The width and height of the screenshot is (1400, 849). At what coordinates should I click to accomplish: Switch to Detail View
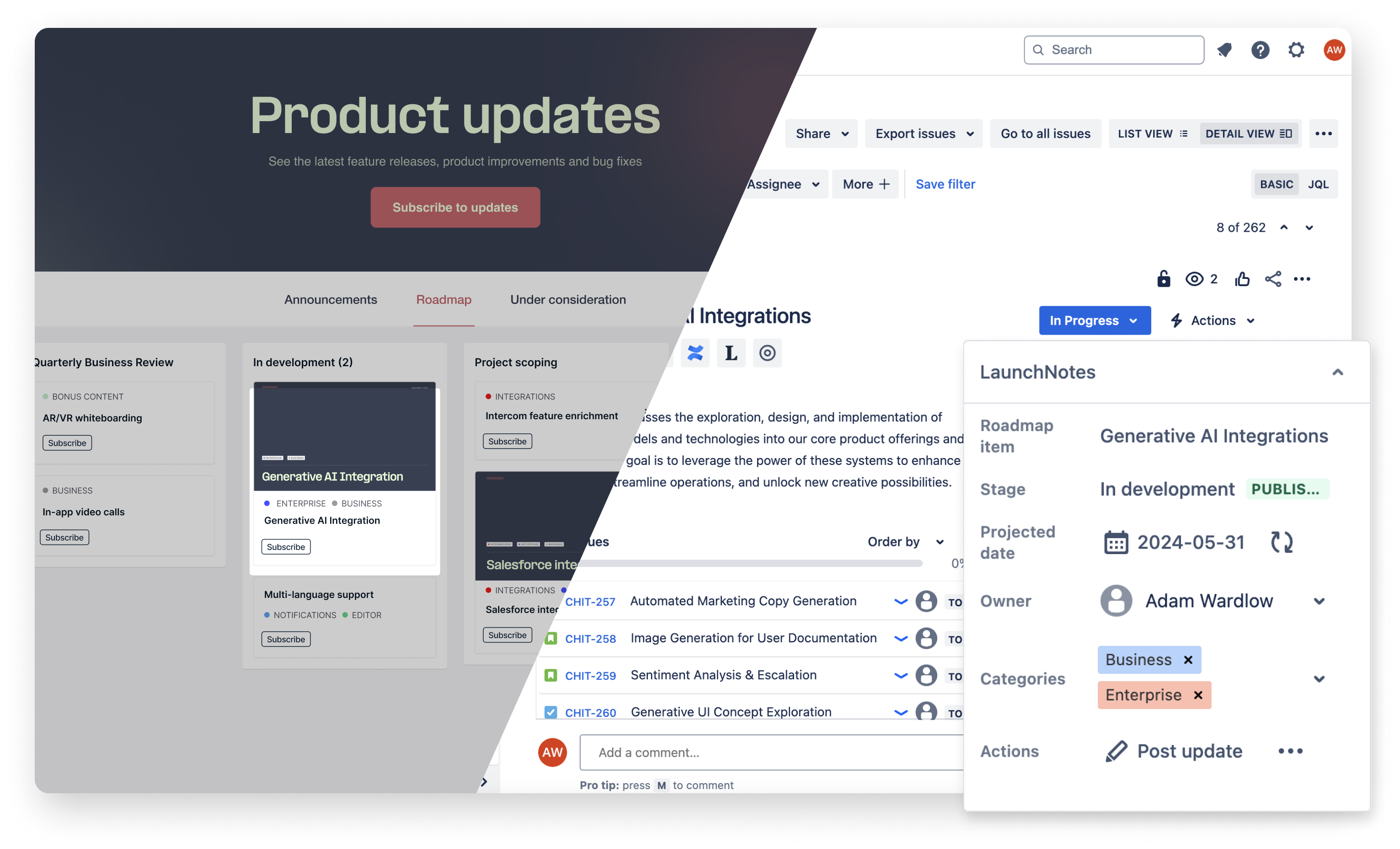[1249, 133]
